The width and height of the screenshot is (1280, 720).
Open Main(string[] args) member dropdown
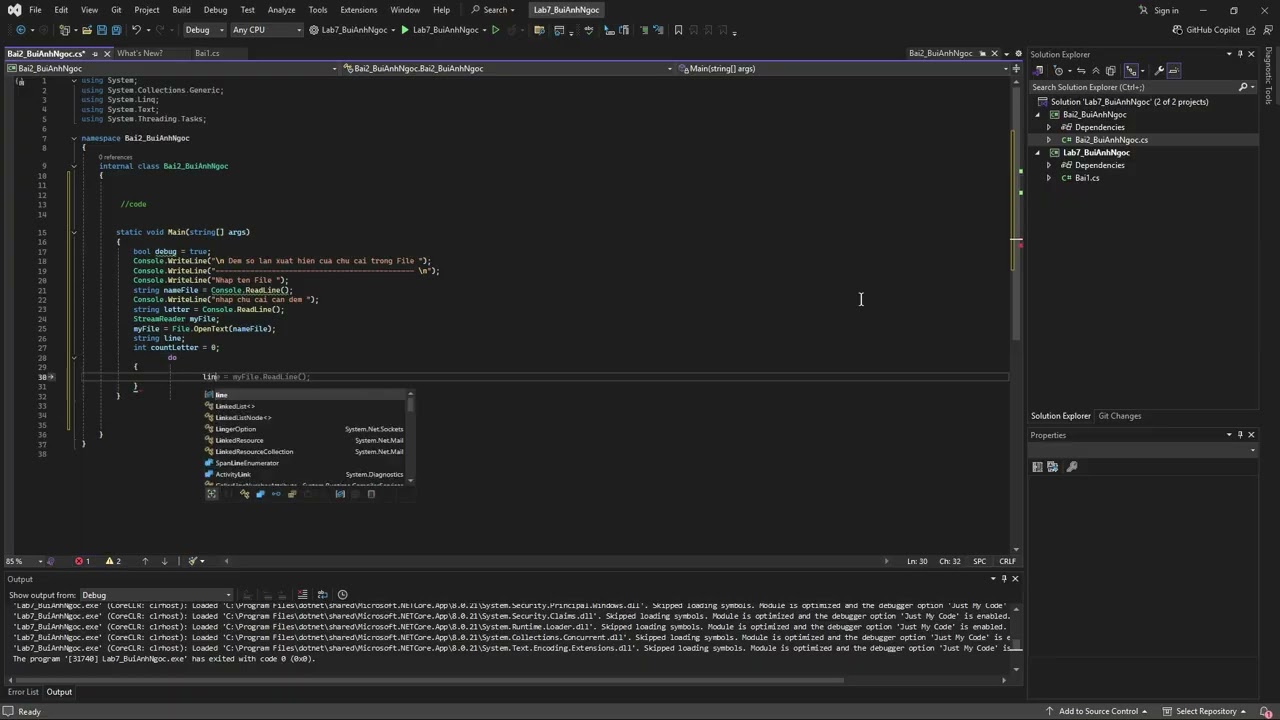tap(845, 68)
